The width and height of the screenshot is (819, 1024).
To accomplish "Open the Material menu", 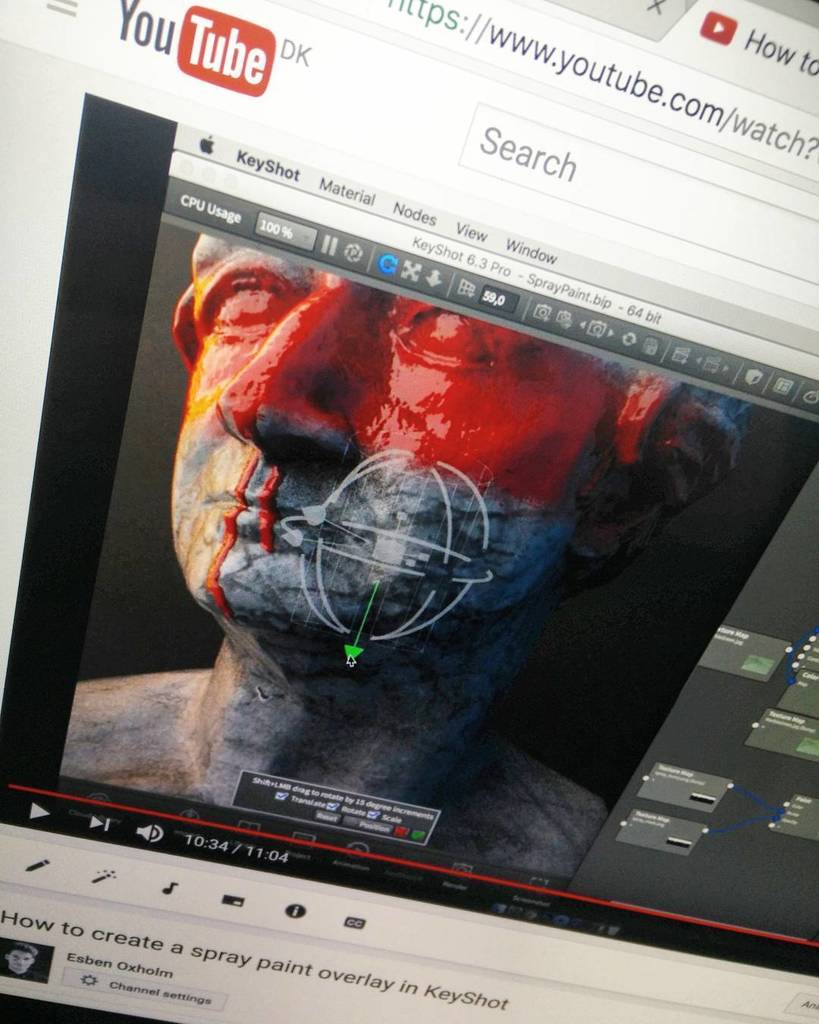I will [347, 192].
